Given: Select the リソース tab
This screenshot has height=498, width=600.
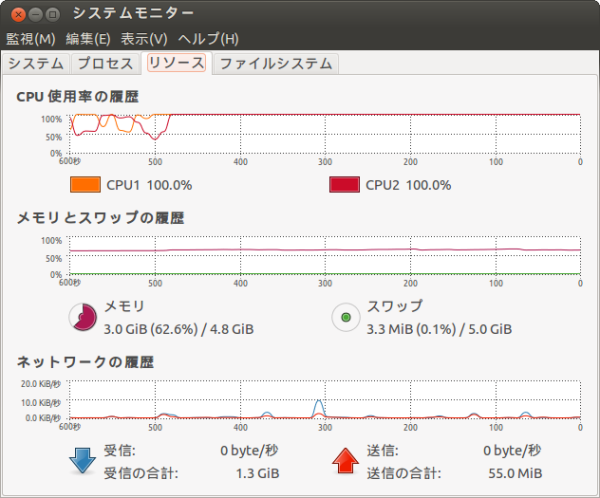Looking at the screenshot, I should tap(175, 63).
